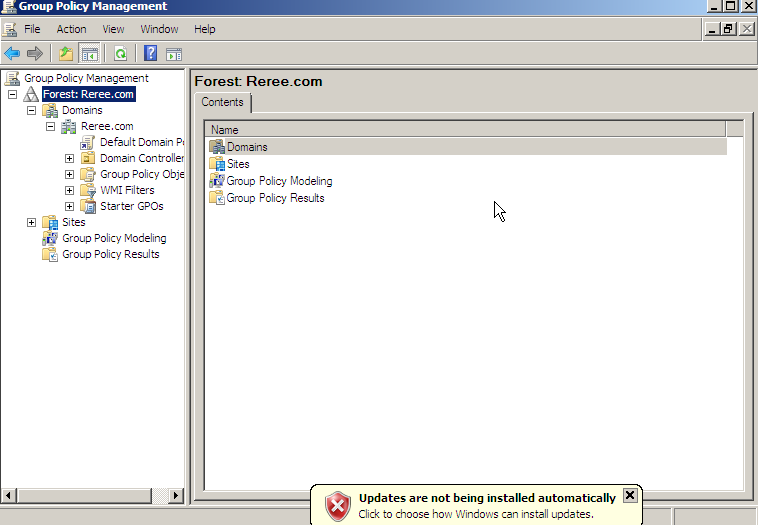Click red shield icon in updates notification
Screen dimensions: 758x525
337,506
